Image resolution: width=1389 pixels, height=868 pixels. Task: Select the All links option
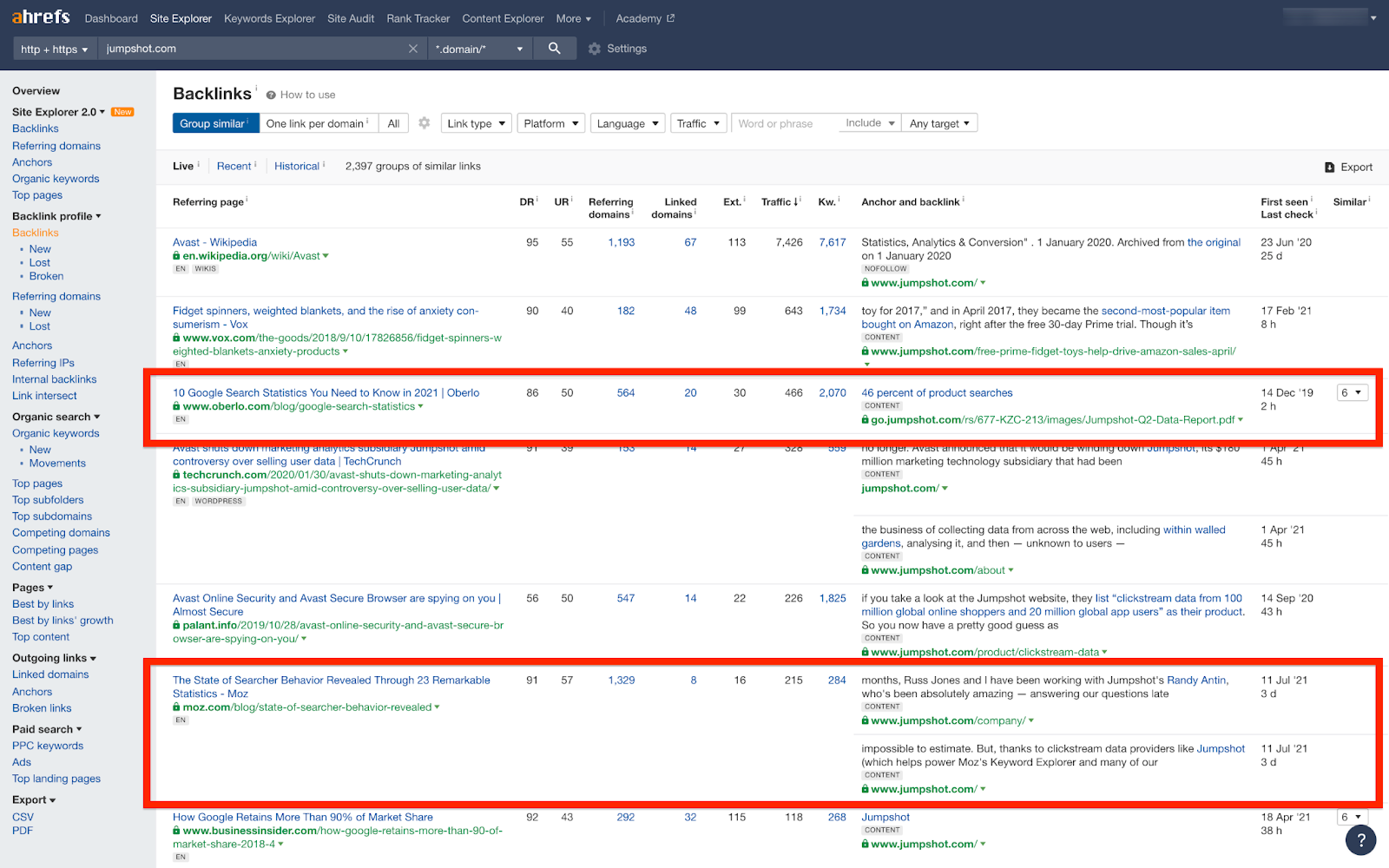pos(393,123)
